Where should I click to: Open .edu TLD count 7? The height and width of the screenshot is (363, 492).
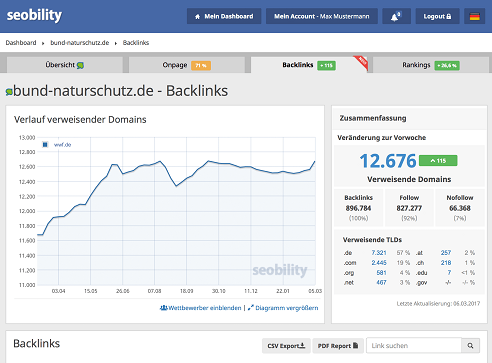pyautogui.click(x=449, y=273)
